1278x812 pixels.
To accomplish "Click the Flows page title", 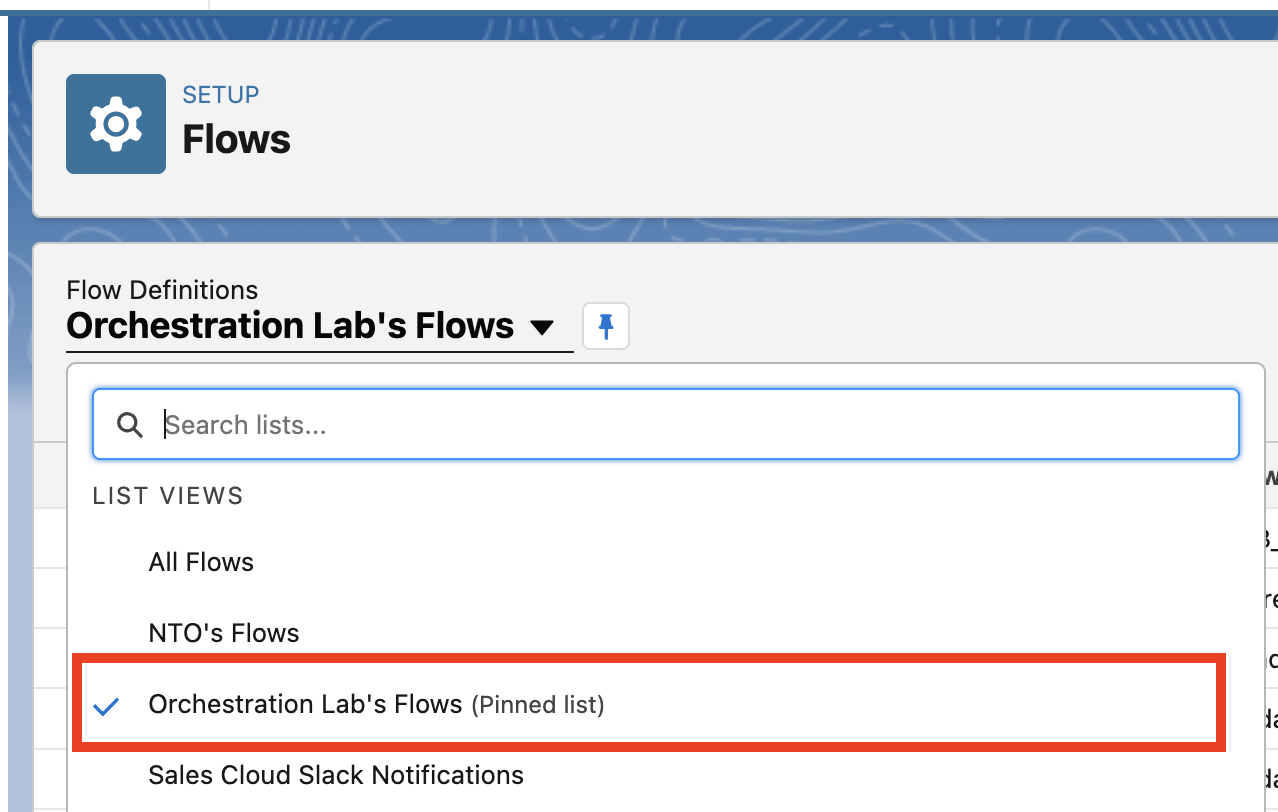I will 236,139.
